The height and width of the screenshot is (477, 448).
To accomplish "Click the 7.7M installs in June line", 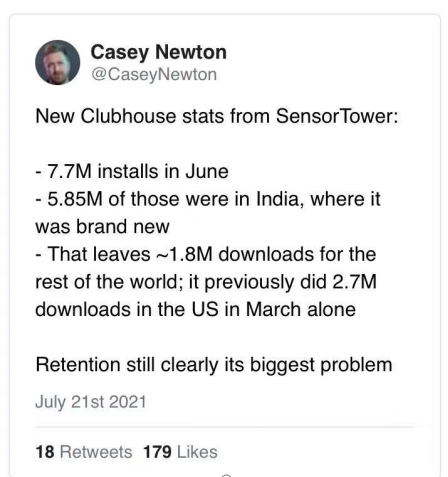I will 132,171.
